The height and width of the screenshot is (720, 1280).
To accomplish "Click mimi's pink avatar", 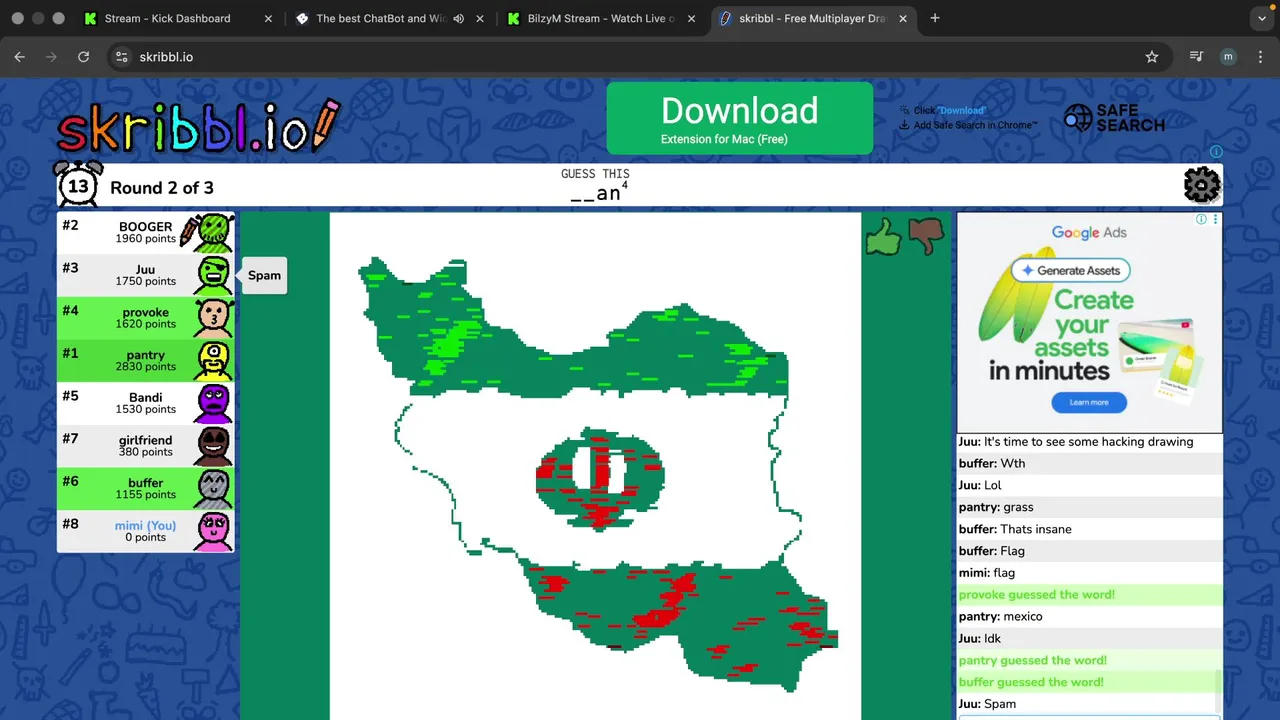I will [x=213, y=531].
